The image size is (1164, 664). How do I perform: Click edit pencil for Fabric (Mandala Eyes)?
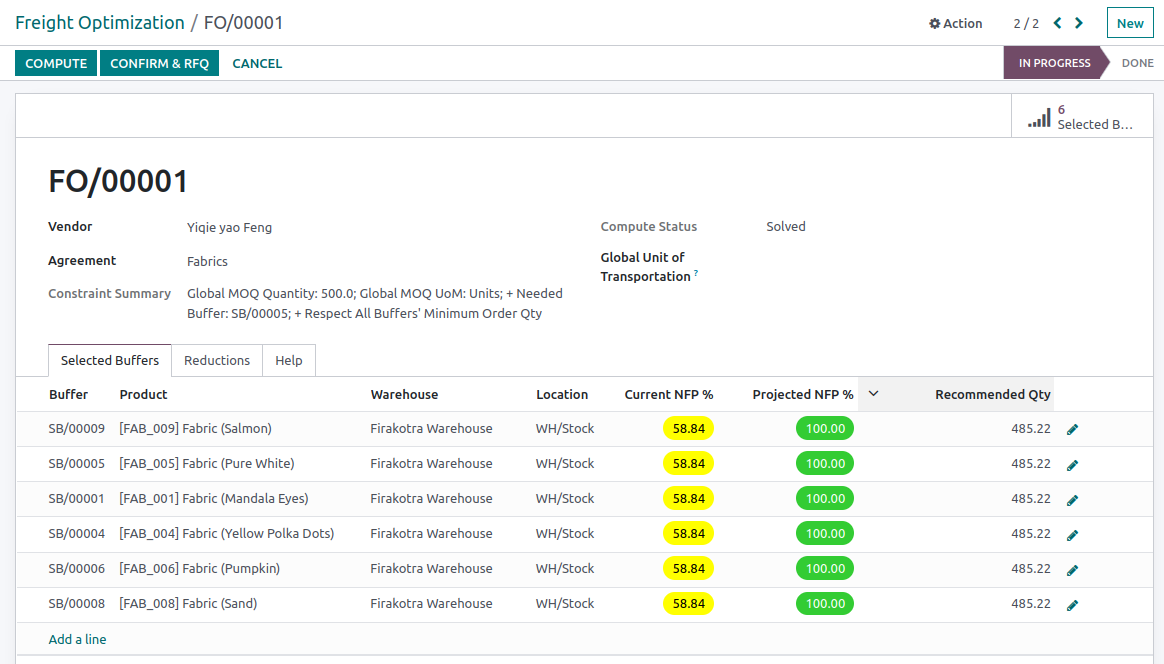[1072, 499]
